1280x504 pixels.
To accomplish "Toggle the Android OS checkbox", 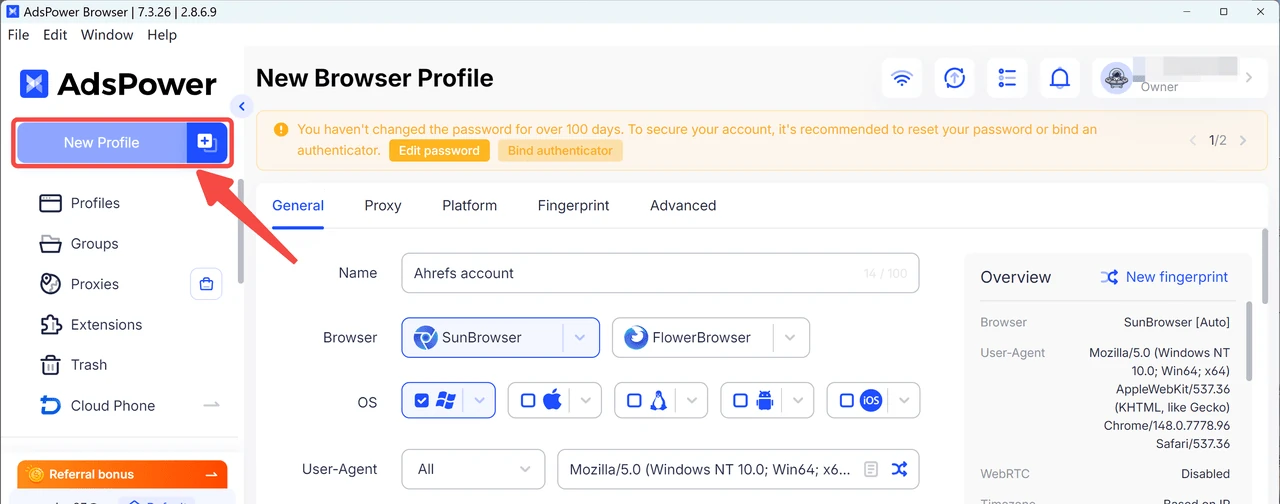I will 740,401.
